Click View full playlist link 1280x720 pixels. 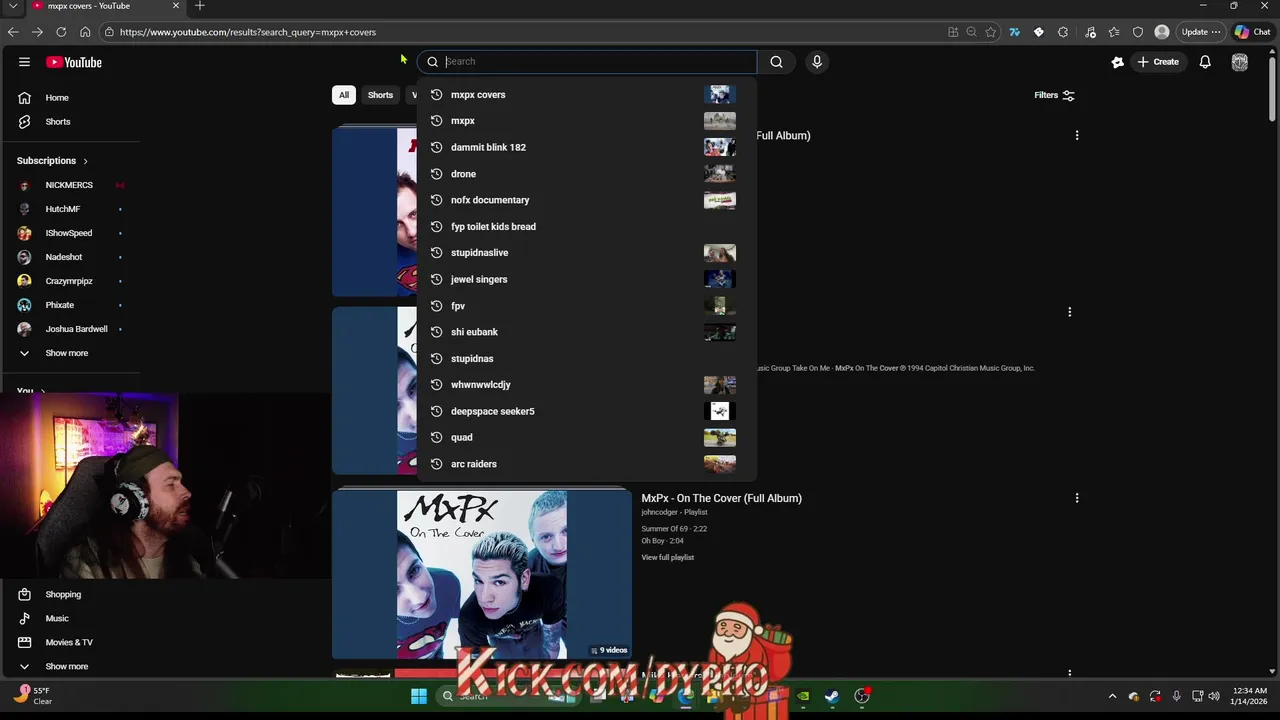(x=667, y=557)
